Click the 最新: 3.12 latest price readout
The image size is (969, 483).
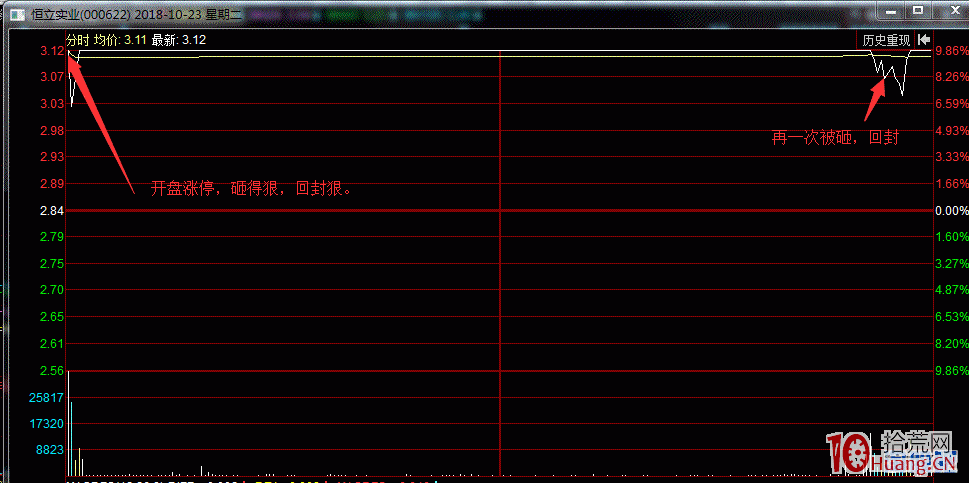(x=179, y=40)
